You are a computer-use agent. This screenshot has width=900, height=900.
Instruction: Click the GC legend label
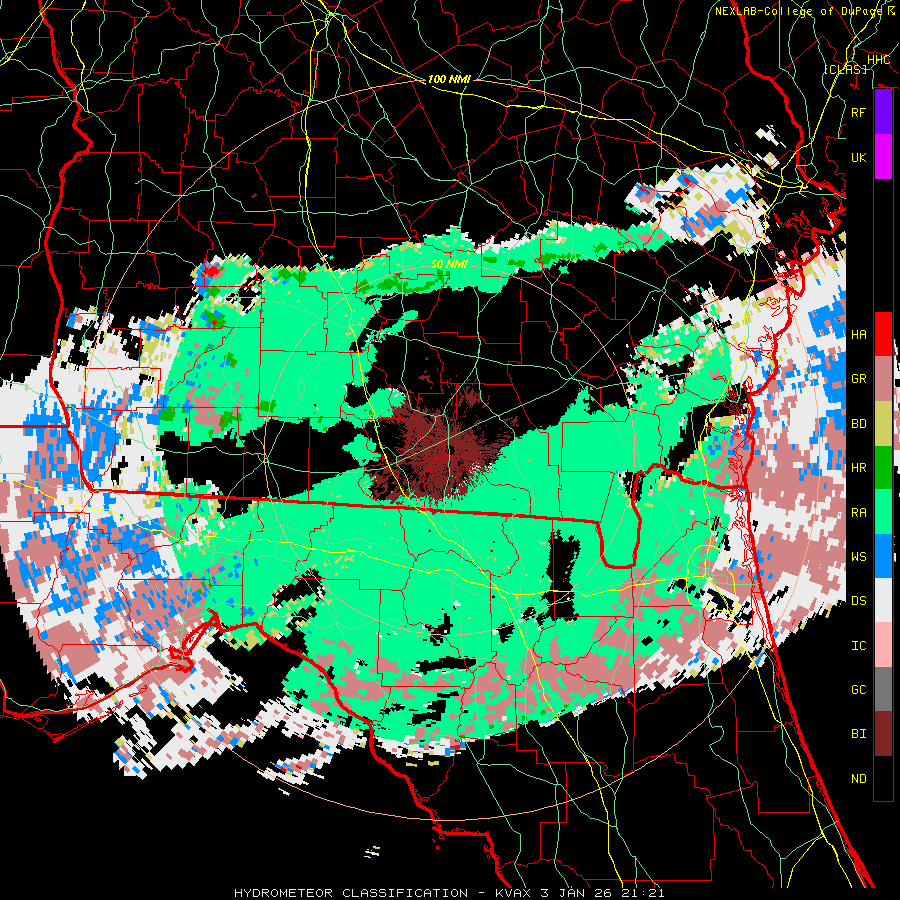[x=858, y=690]
